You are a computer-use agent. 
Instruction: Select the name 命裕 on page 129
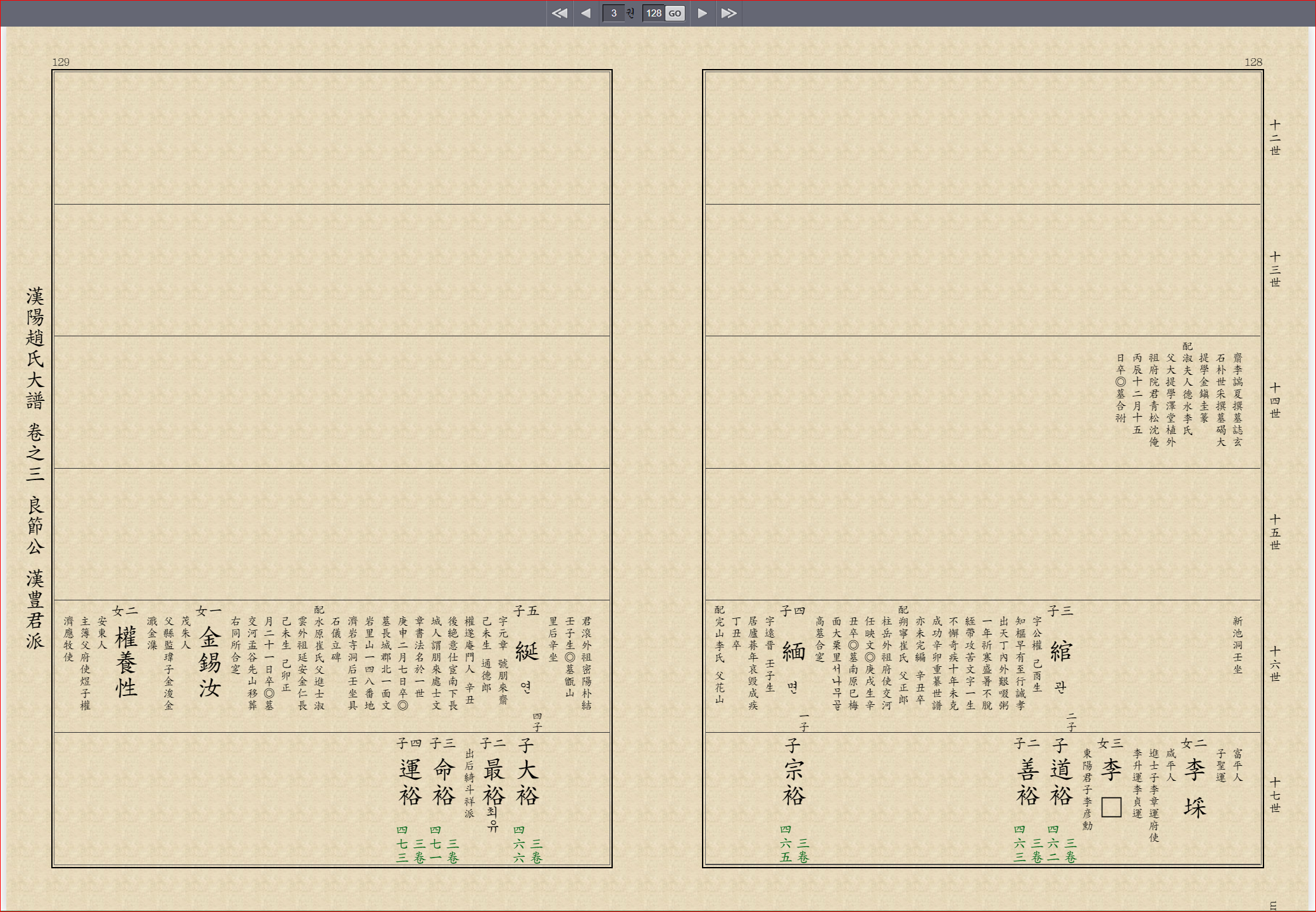click(444, 783)
